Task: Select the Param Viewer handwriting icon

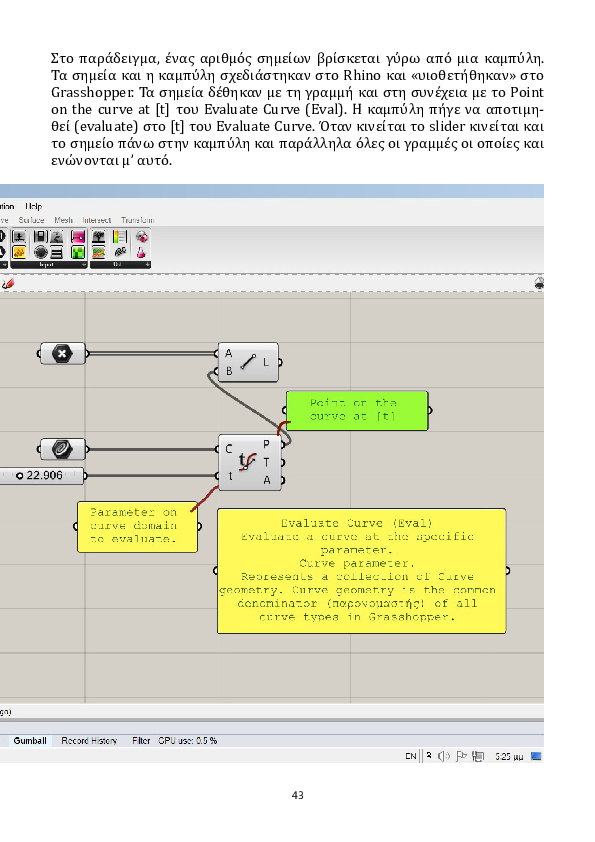Action: [x=120, y=252]
